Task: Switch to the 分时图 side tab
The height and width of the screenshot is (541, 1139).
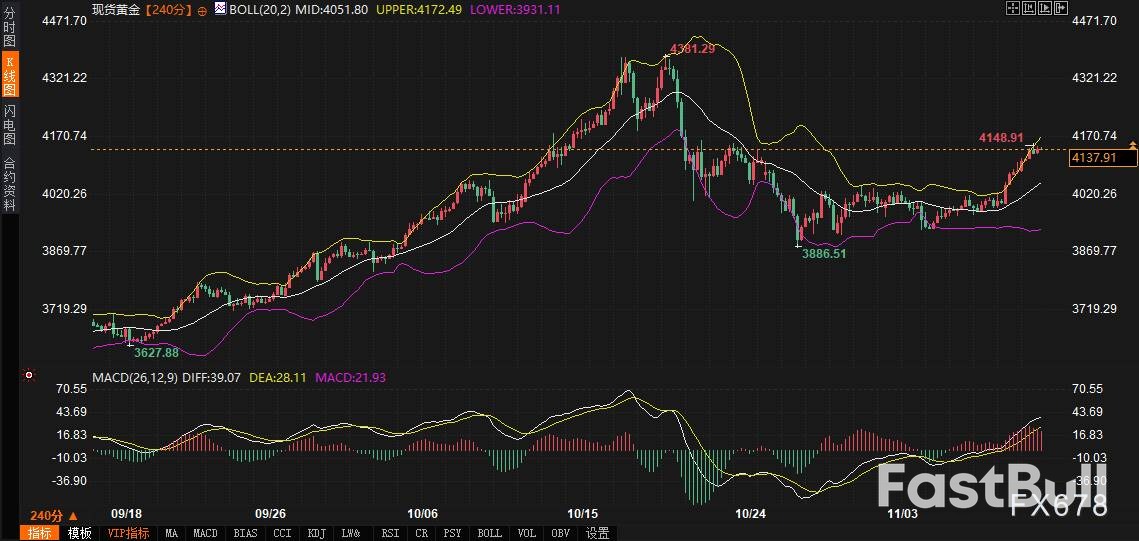Action: click(x=9, y=28)
